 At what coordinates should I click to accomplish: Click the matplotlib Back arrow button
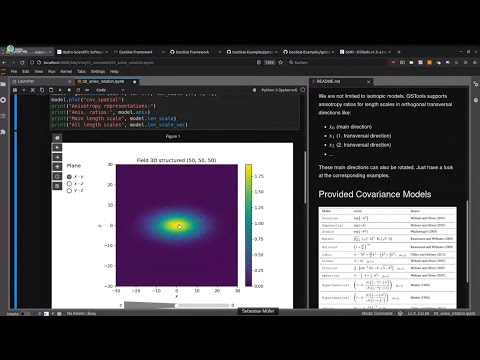[57, 147]
